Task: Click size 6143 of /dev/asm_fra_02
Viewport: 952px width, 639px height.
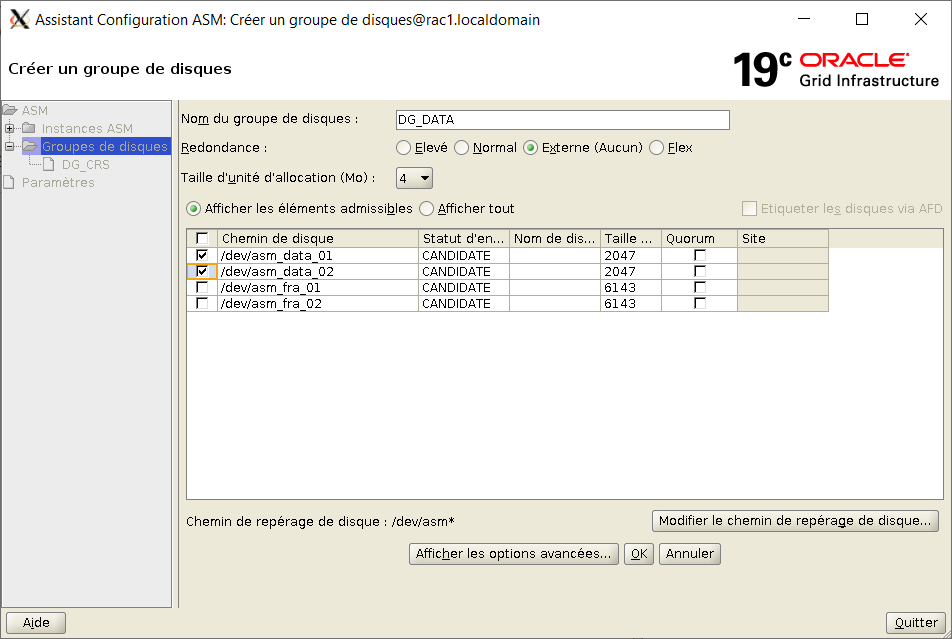Action: point(630,303)
